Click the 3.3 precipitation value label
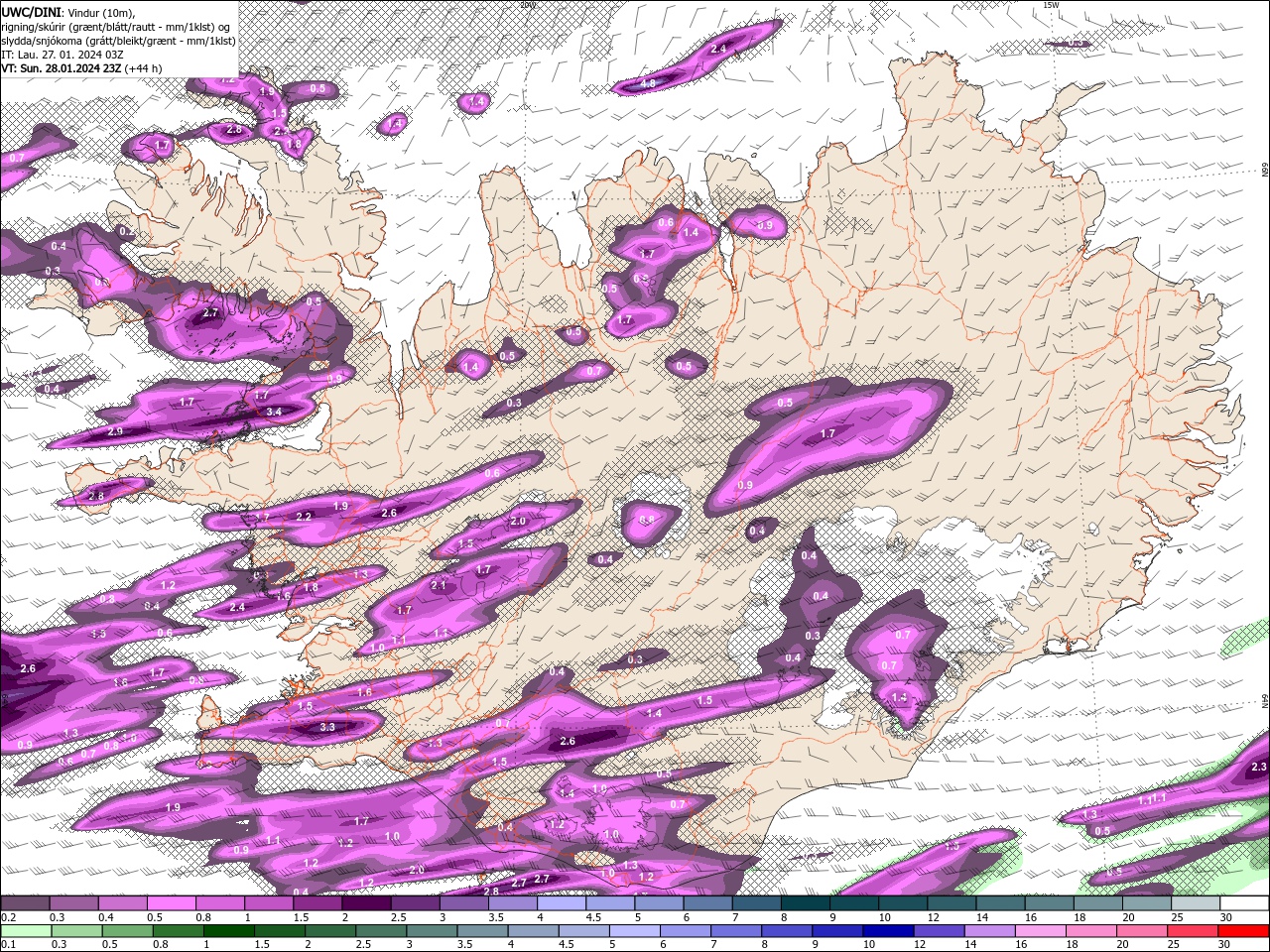This screenshot has width=1270, height=952. point(328,727)
